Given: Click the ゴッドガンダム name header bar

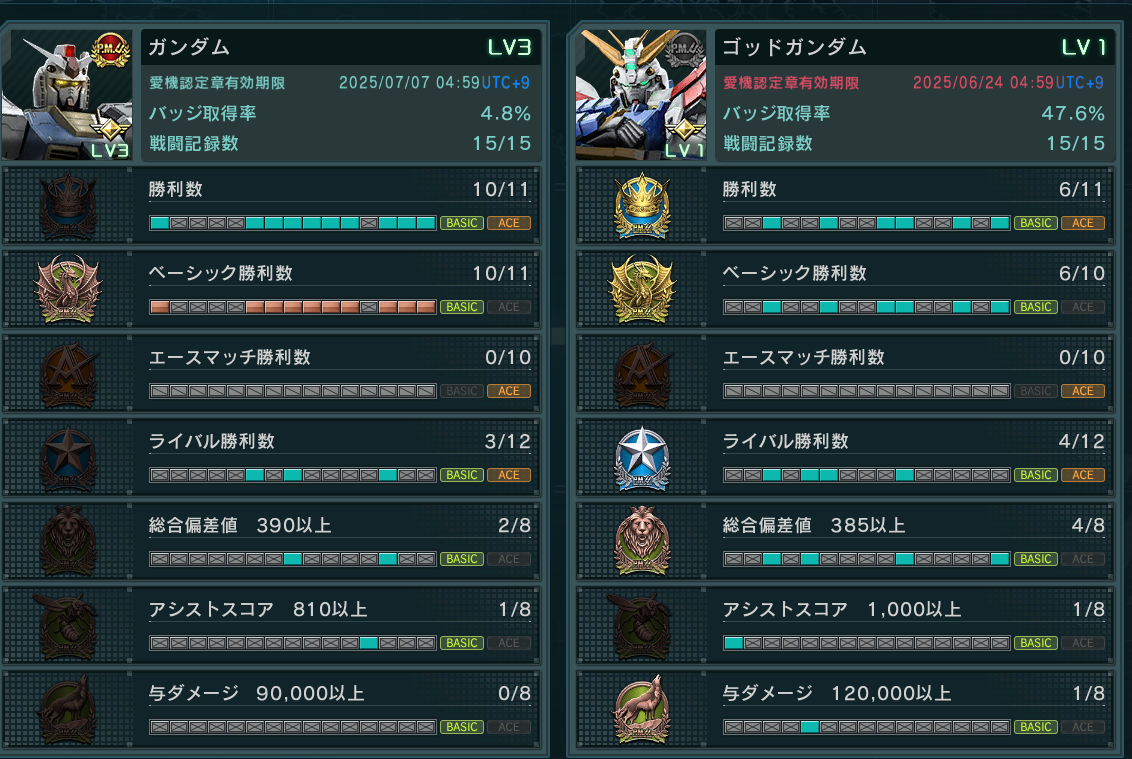Looking at the screenshot, I should 914,48.
